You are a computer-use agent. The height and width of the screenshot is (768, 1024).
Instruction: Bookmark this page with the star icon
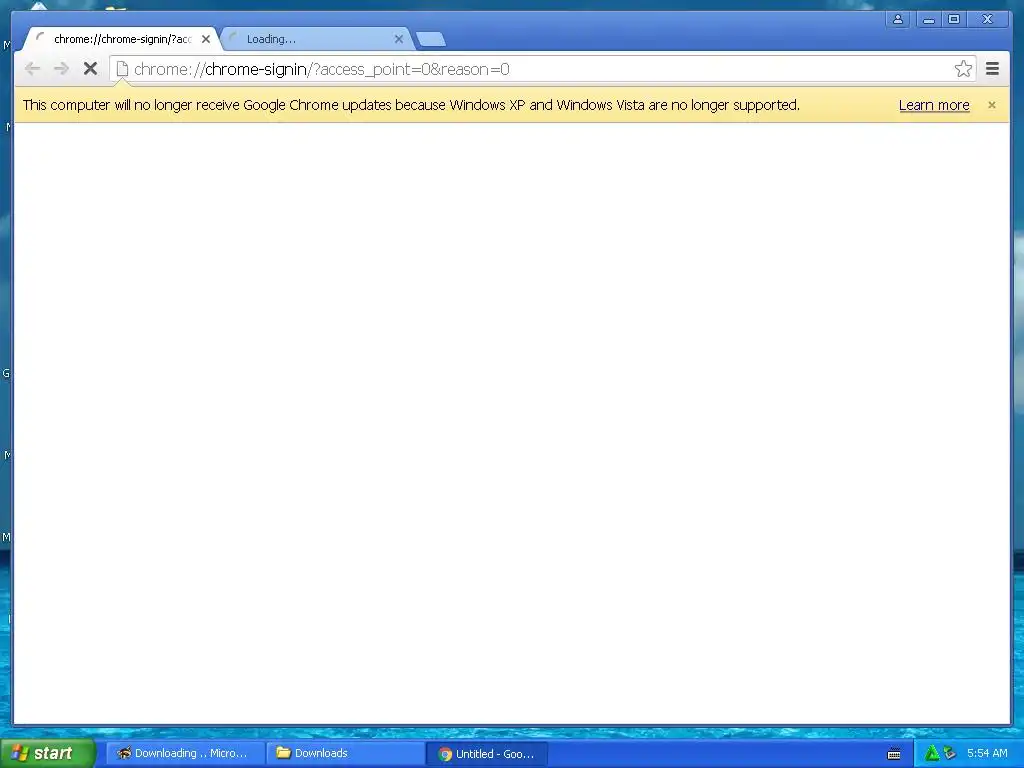963,69
